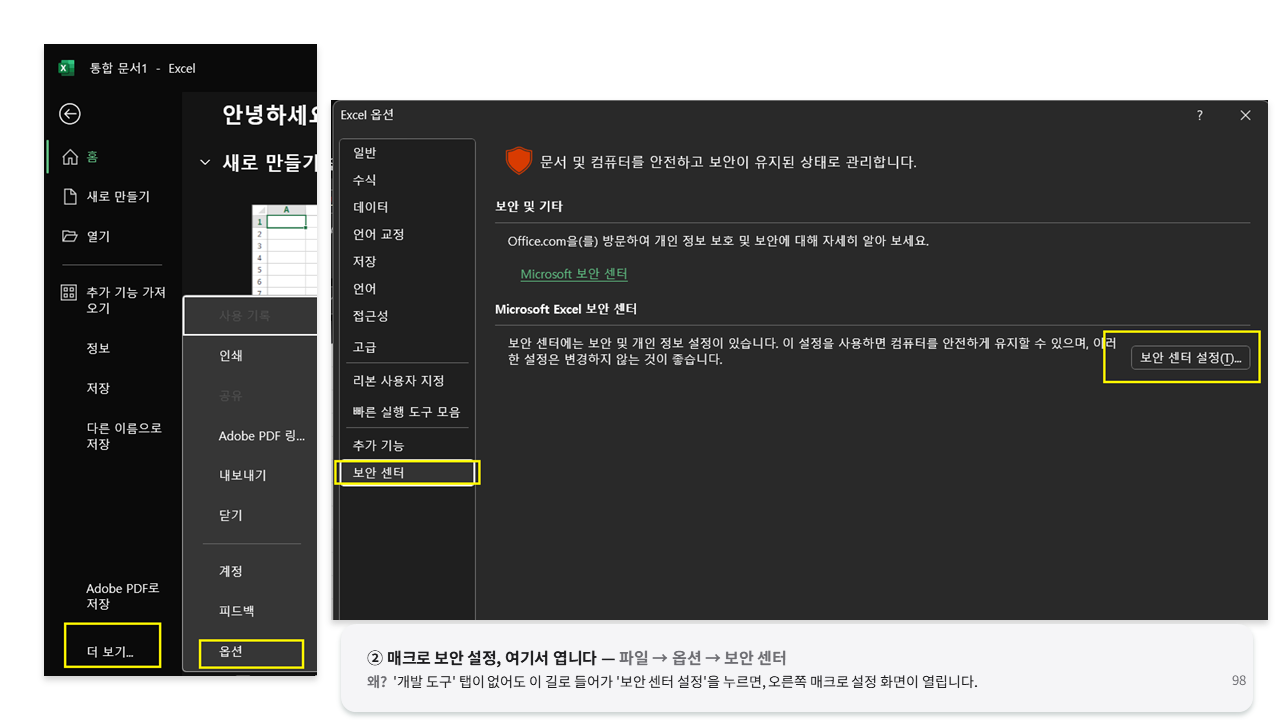1280x720 pixels.
Task: Click the Microsoft 보안 센터 link
Action: [x=574, y=274]
